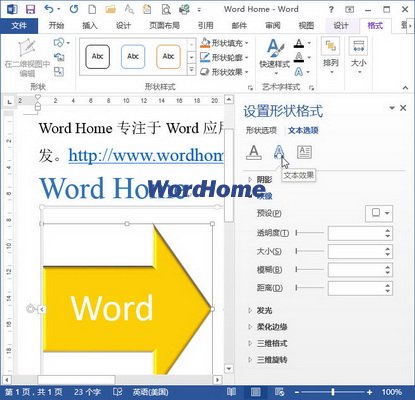
Task: Select the blue outline Abc shape style
Action: [x=133, y=57]
